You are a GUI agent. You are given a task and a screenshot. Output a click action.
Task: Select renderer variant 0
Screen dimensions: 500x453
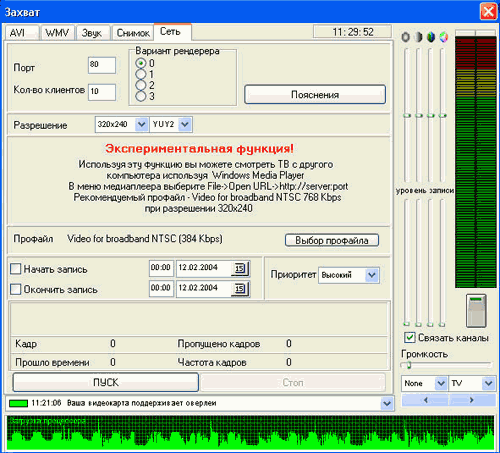pos(141,63)
